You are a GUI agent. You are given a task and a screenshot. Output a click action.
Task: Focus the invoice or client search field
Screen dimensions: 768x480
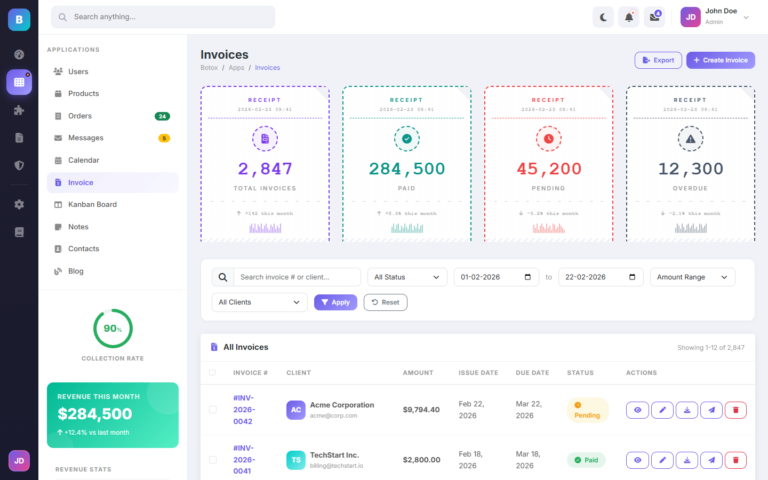coord(297,277)
